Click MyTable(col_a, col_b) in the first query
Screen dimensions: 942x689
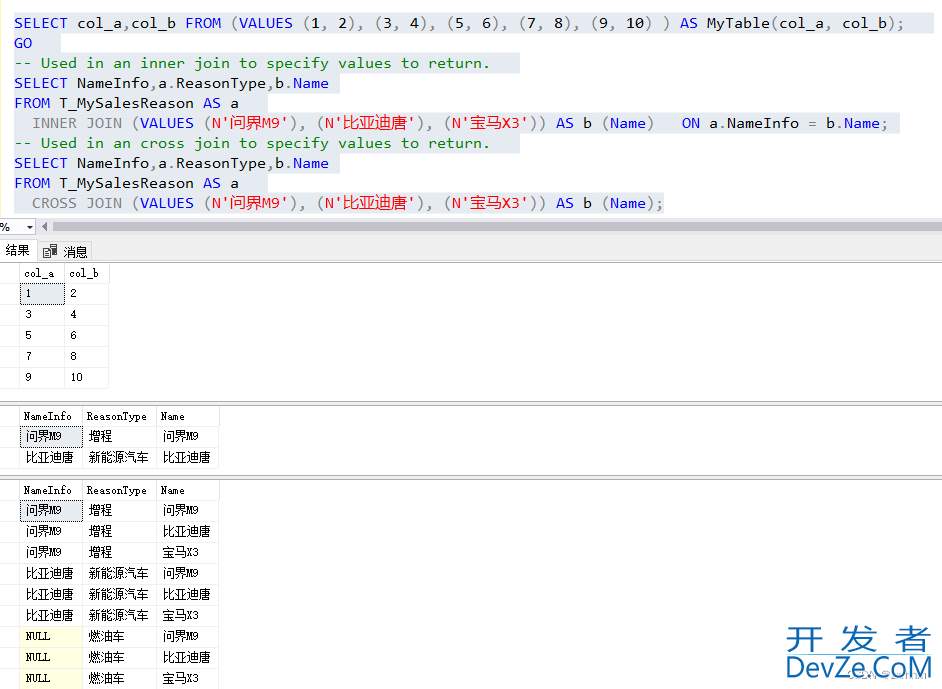[801, 23]
